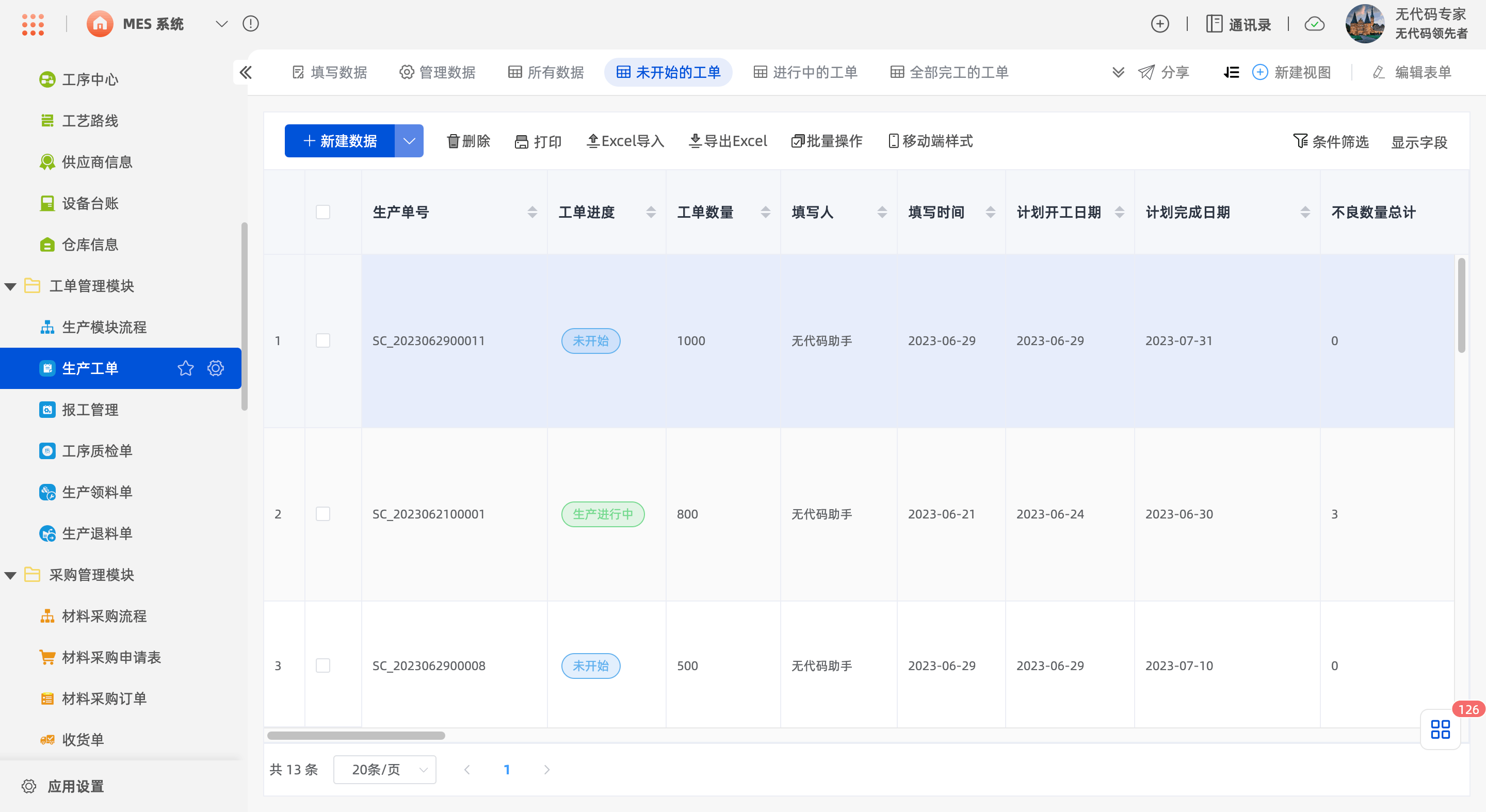Toggle the select-all header checkbox

(323, 212)
